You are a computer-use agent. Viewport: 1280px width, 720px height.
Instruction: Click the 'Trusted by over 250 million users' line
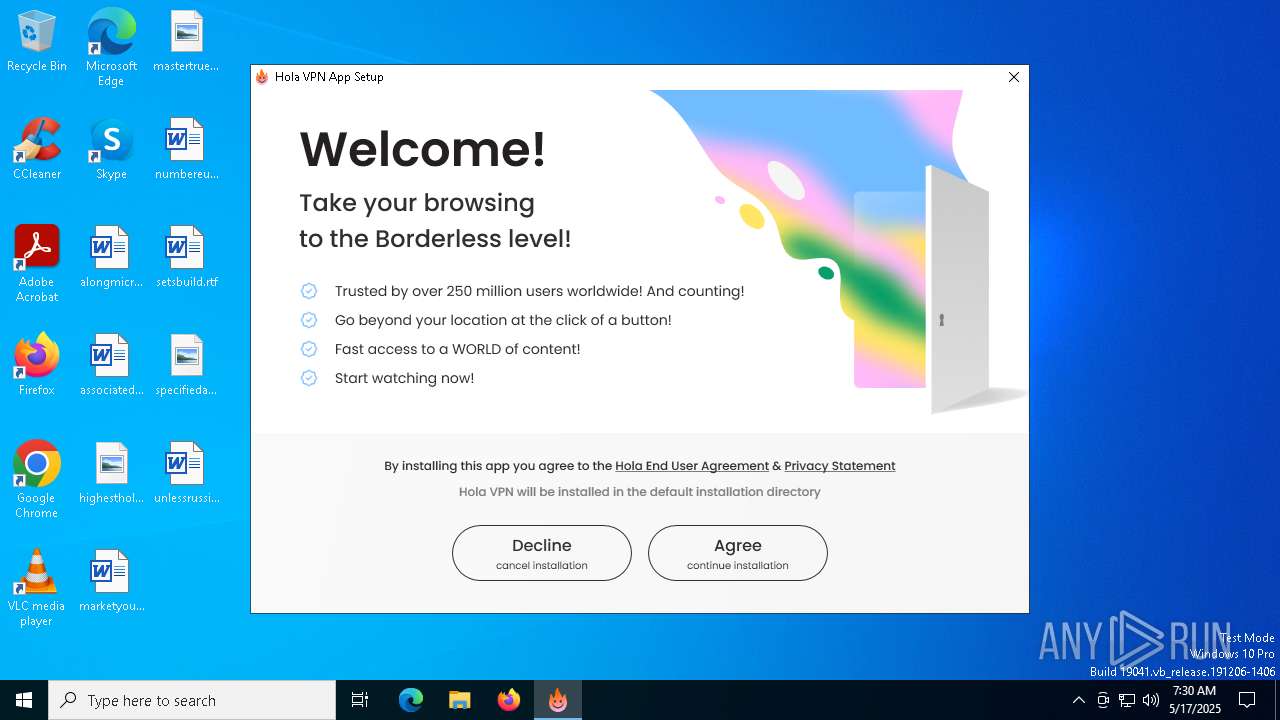pyautogui.click(x=539, y=291)
